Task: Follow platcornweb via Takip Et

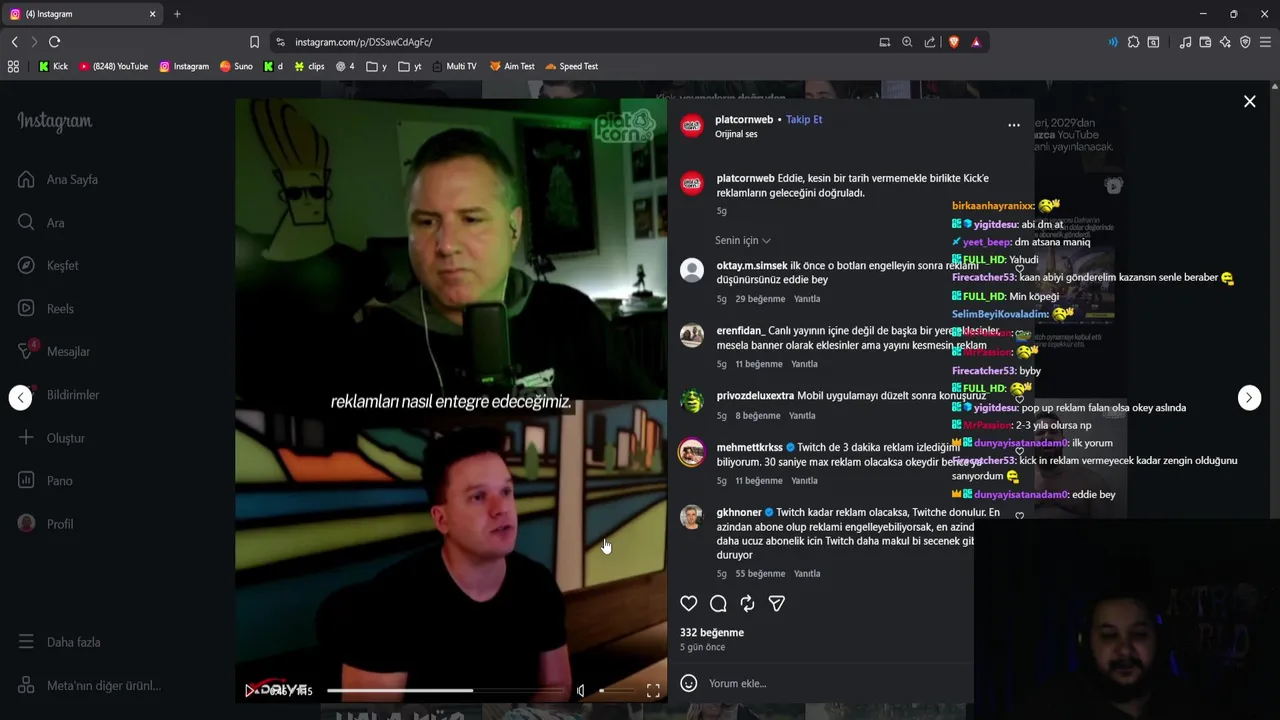Action: click(x=804, y=119)
